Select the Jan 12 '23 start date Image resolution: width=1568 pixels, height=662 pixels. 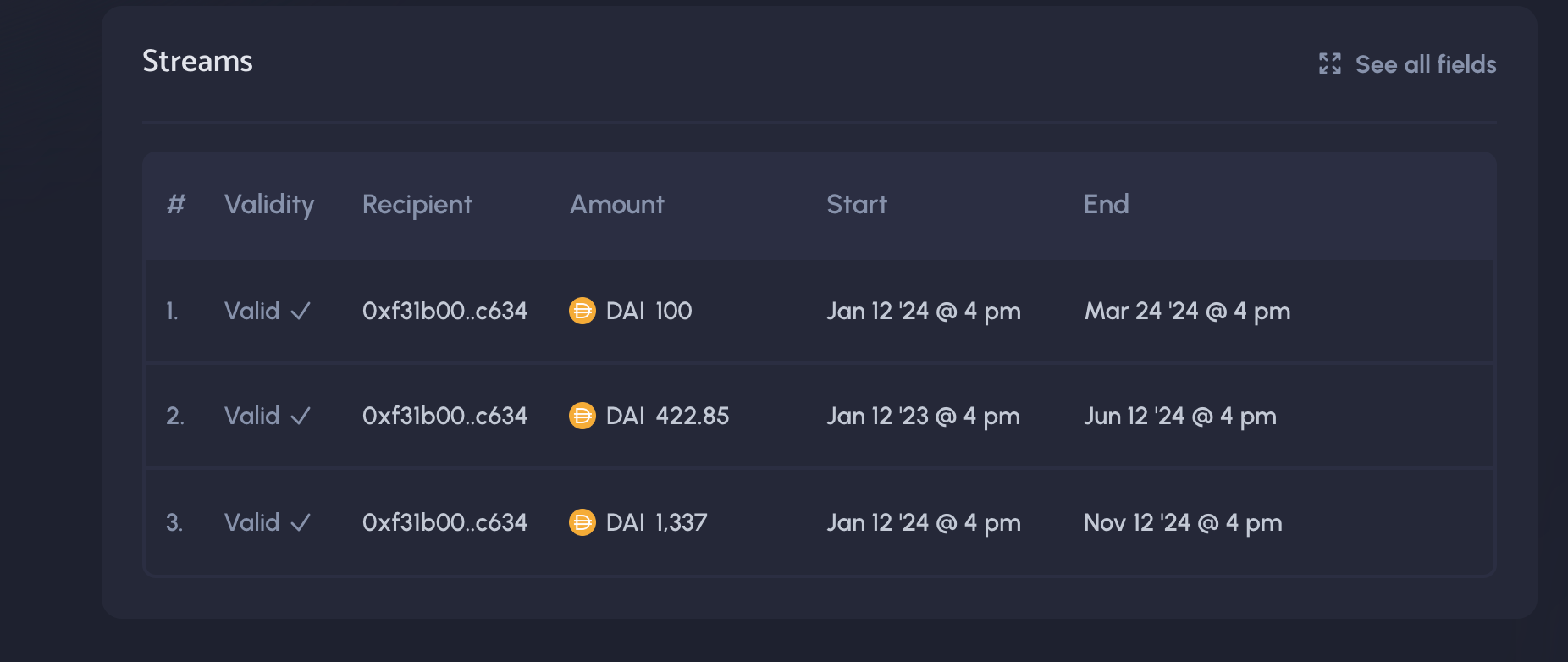pos(923,417)
